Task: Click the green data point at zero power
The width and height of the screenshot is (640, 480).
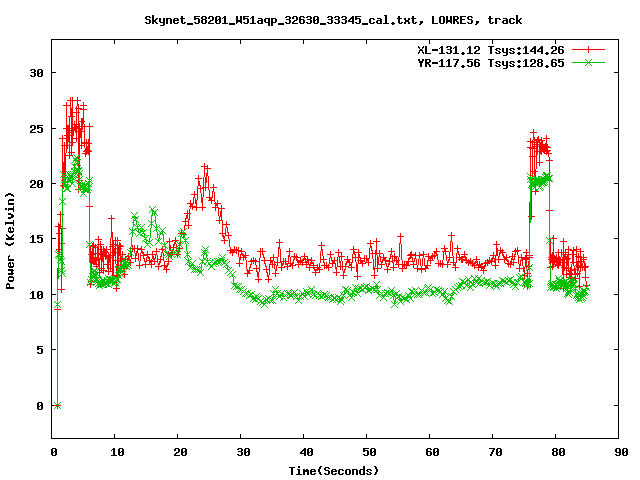Action: [58, 405]
